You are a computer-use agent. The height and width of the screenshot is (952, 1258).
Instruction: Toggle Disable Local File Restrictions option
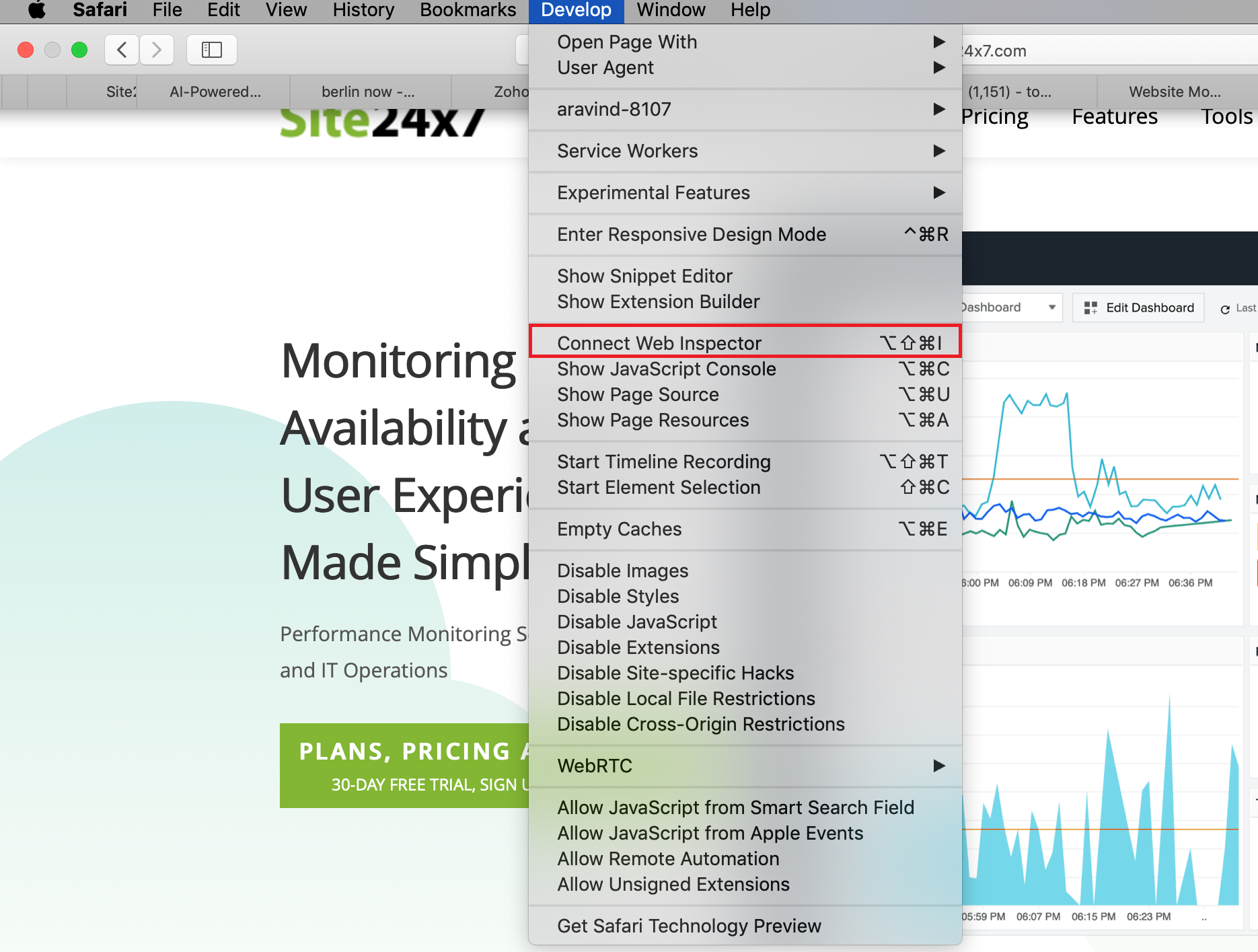745,698
